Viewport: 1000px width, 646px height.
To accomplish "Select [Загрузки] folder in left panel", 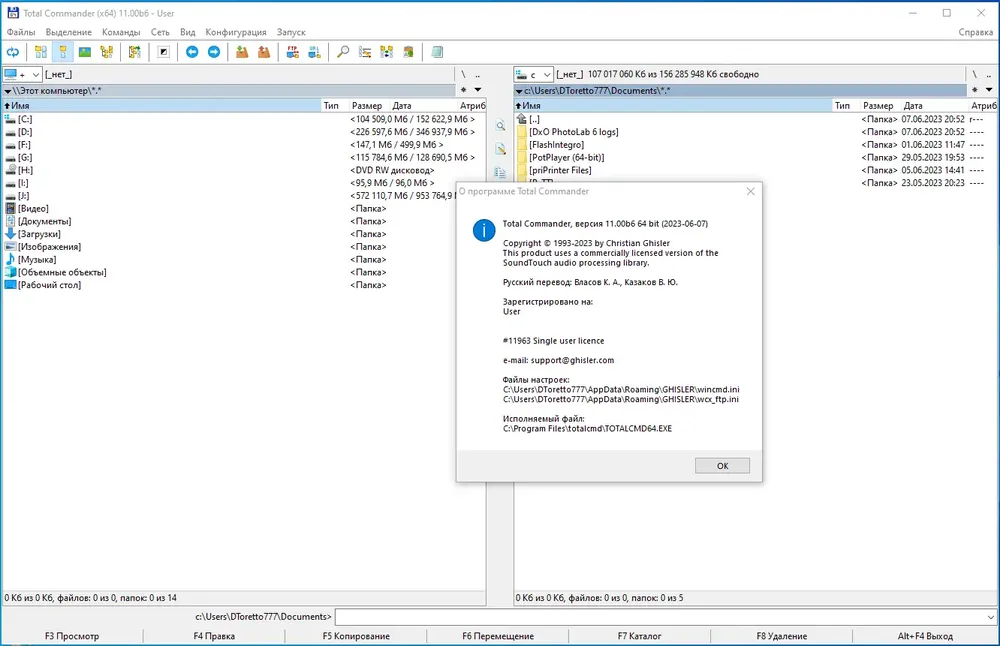I will pyautogui.click(x=243, y=234).
